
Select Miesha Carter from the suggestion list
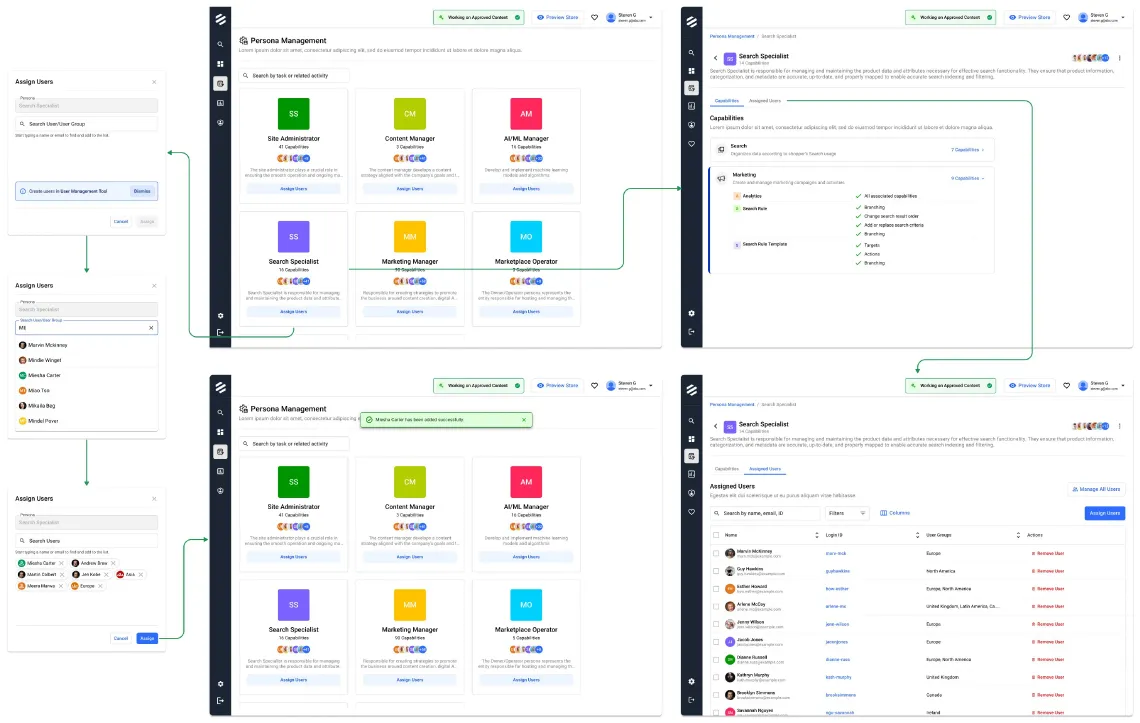pos(87,375)
